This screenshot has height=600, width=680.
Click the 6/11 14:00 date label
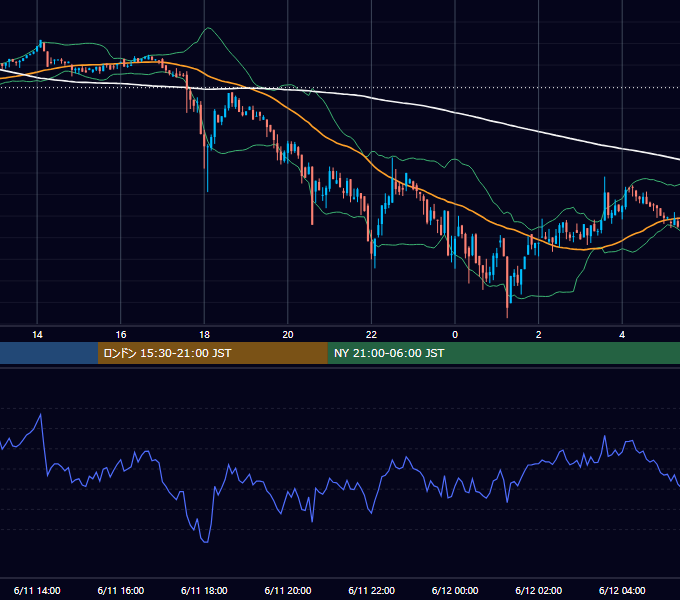(x=37, y=590)
